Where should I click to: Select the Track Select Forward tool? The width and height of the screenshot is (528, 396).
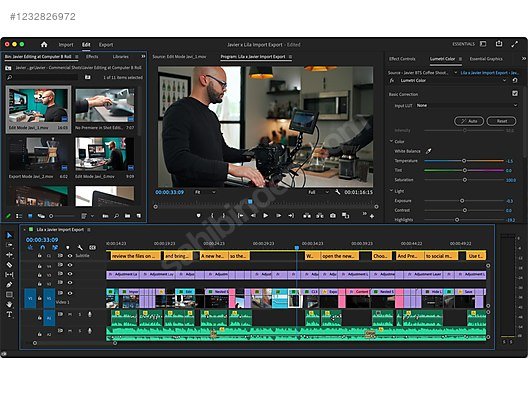pos(9,245)
